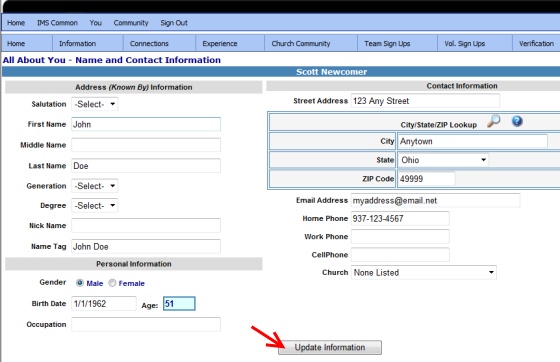This screenshot has width=560, height=362.
Task: Click the Update Information button
Action: [330, 347]
